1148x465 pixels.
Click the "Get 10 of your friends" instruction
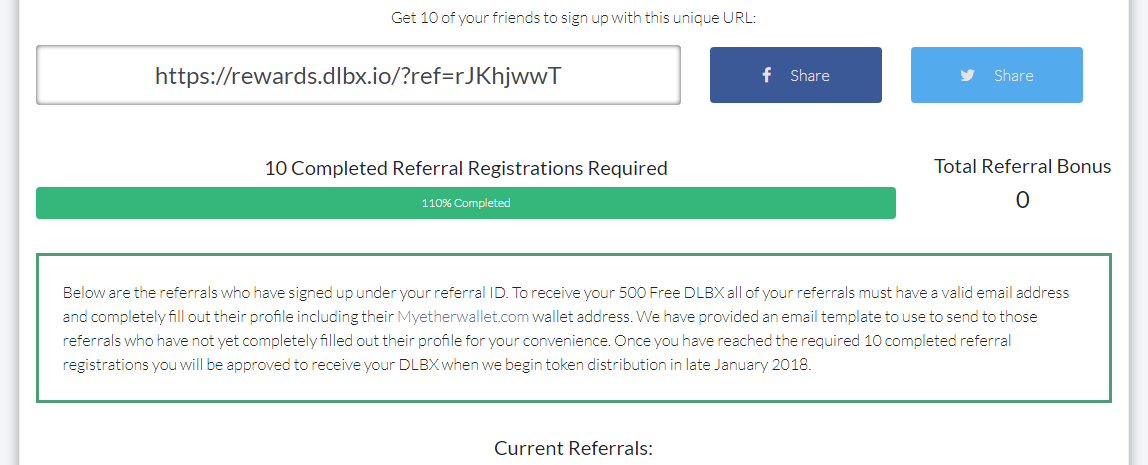[573, 17]
